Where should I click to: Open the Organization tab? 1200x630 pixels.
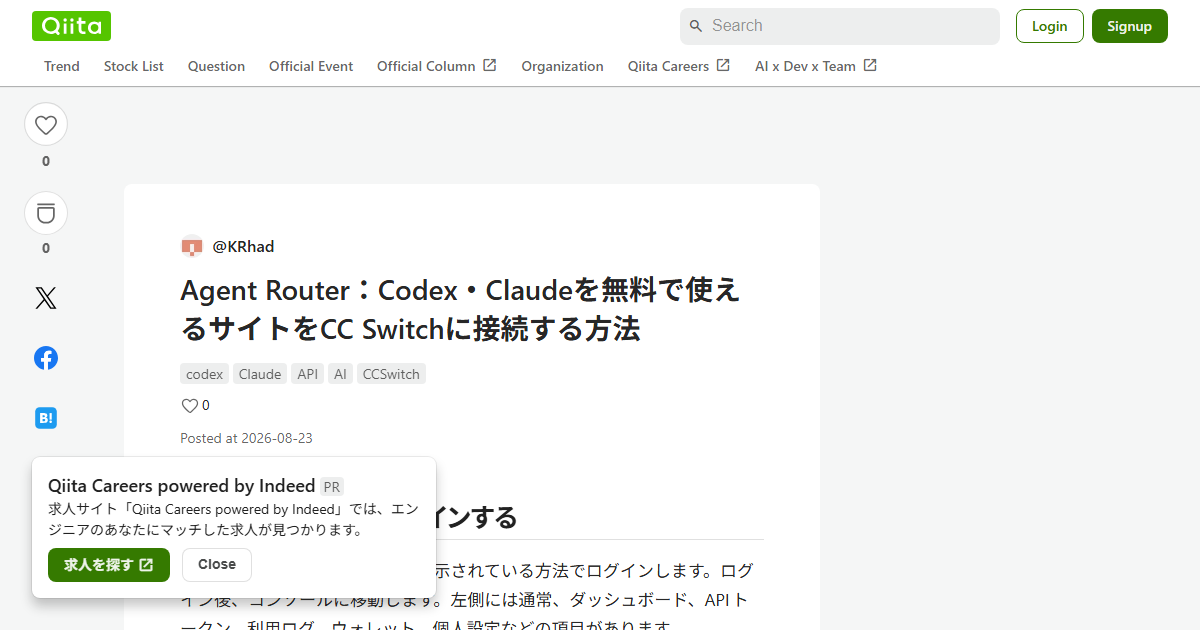(x=562, y=66)
